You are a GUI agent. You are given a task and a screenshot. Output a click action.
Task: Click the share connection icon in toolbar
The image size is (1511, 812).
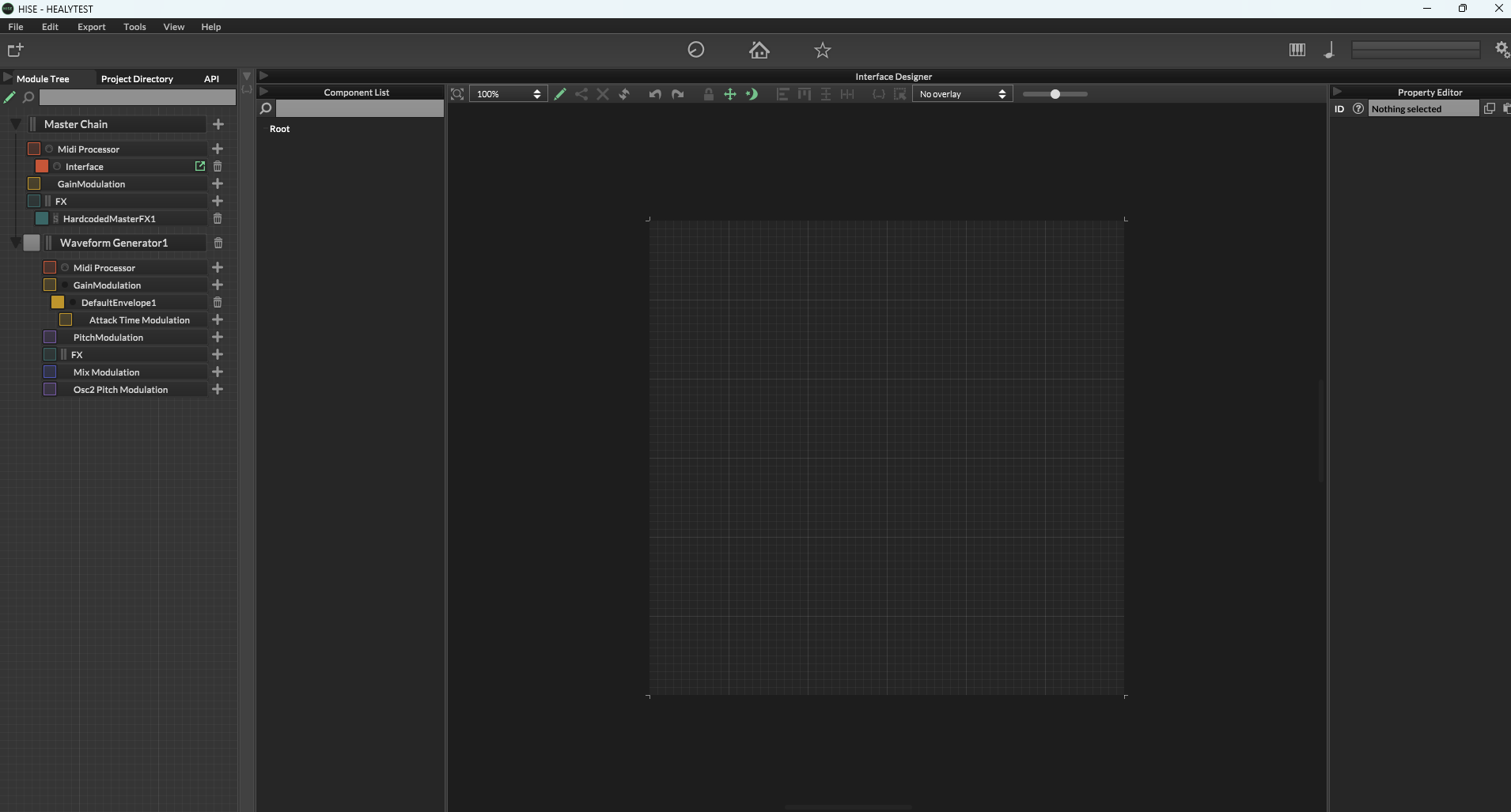point(581,94)
